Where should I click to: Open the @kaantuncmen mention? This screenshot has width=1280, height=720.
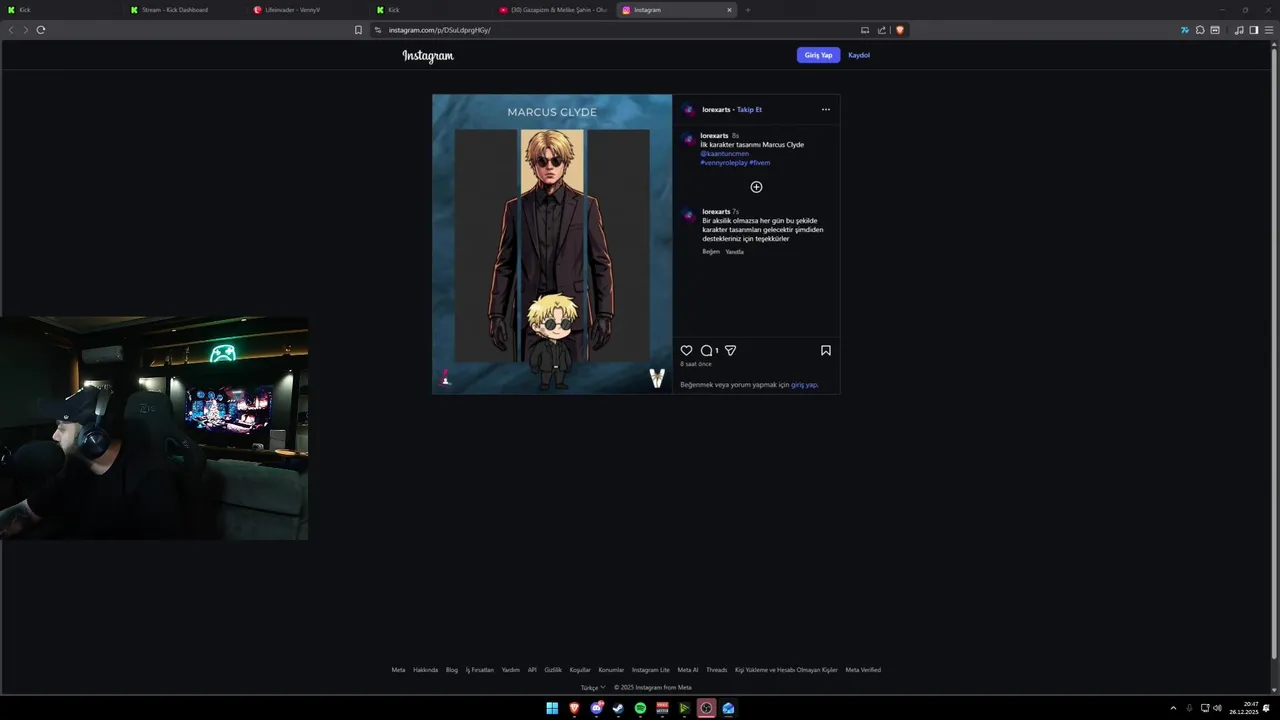point(724,154)
